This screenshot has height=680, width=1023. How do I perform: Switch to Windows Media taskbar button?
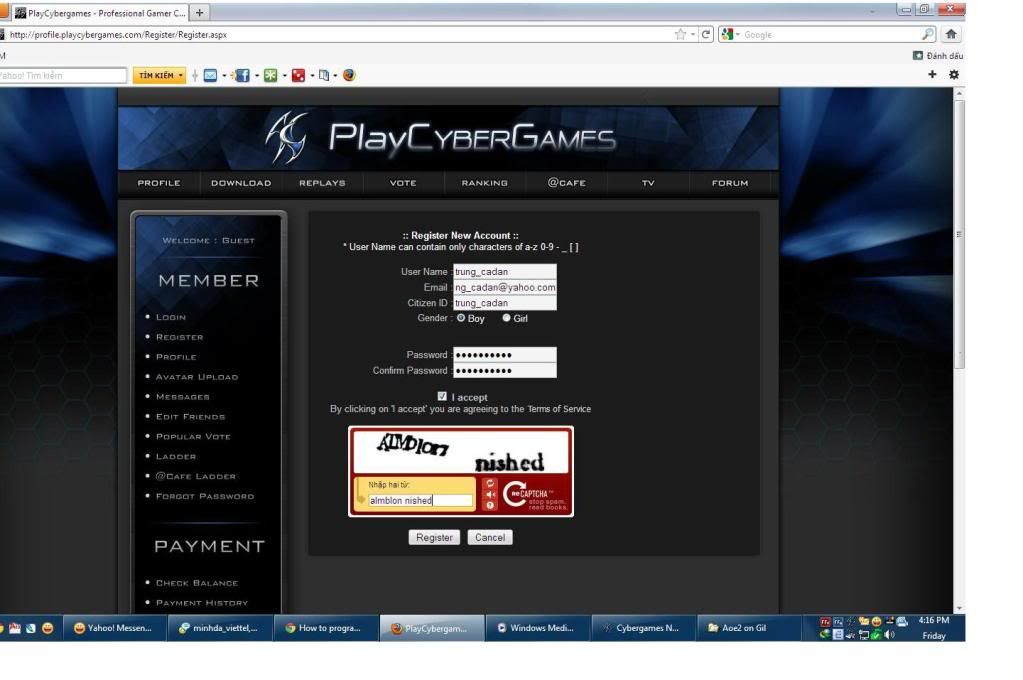pyautogui.click(x=538, y=628)
